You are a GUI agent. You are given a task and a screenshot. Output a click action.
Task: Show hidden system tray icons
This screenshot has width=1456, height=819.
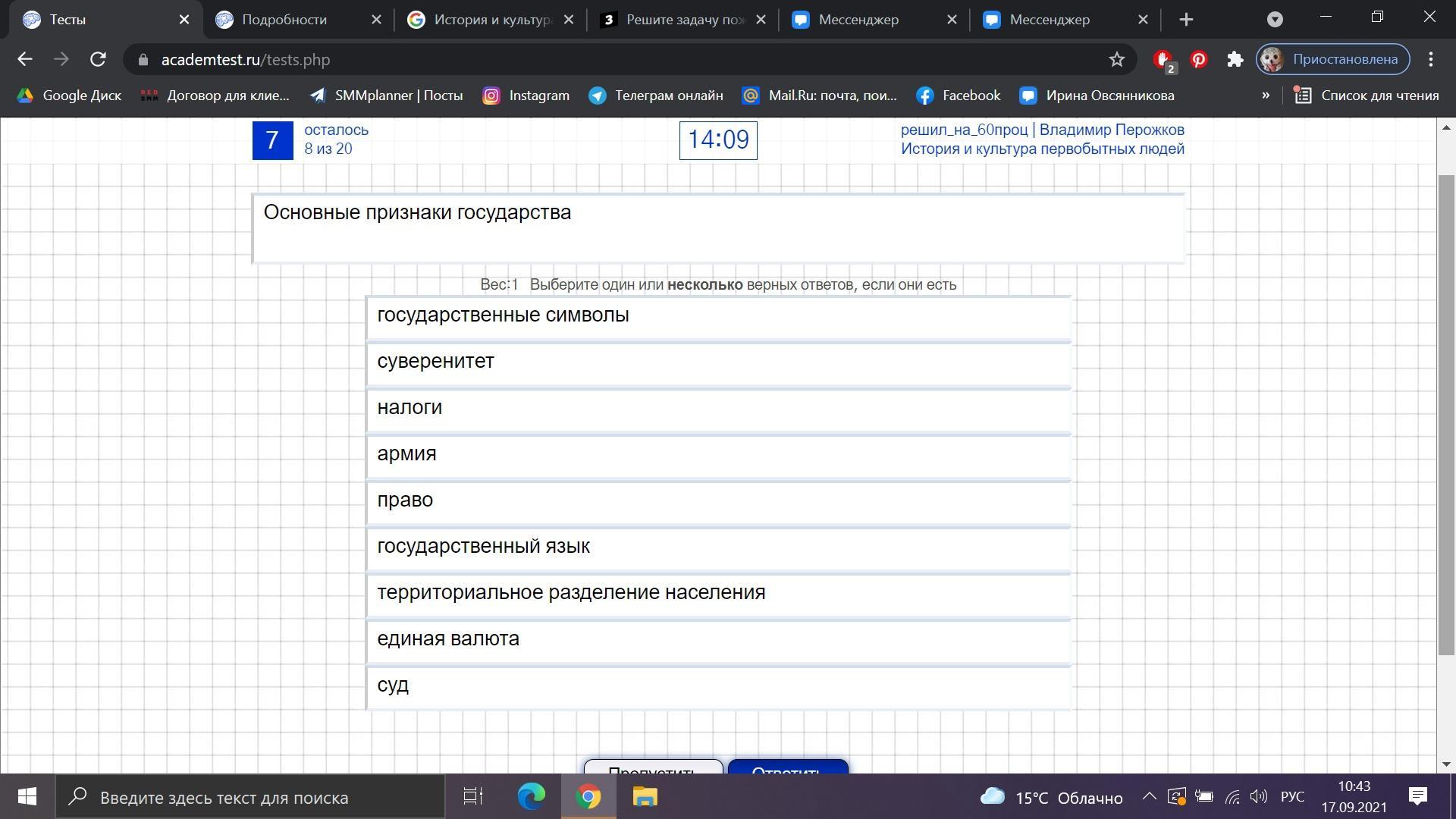point(1149,797)
